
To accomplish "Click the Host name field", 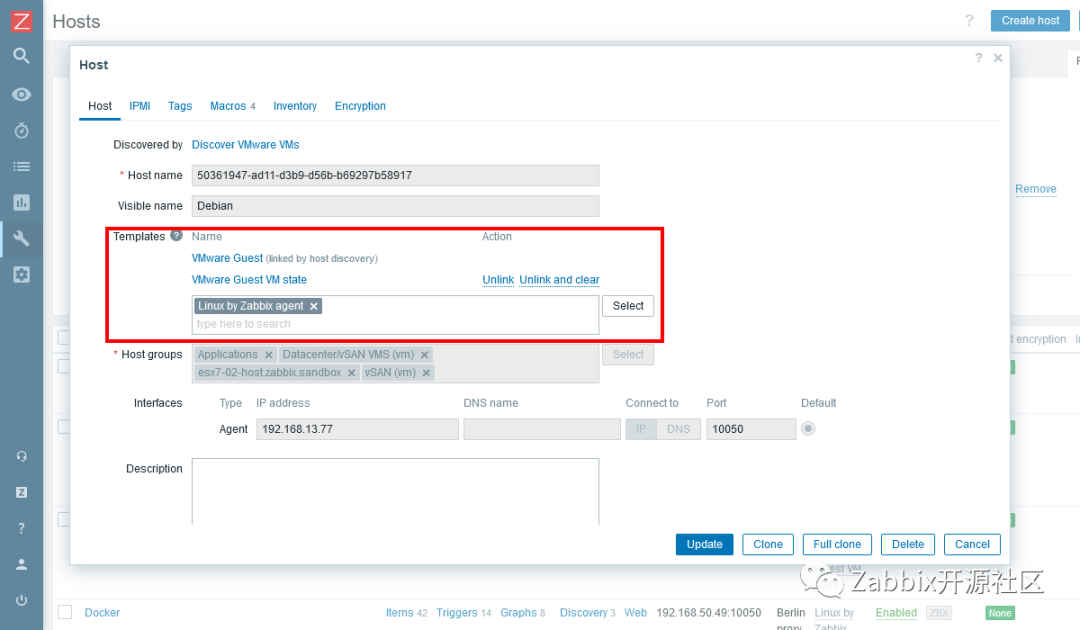I will coord(395,176).
